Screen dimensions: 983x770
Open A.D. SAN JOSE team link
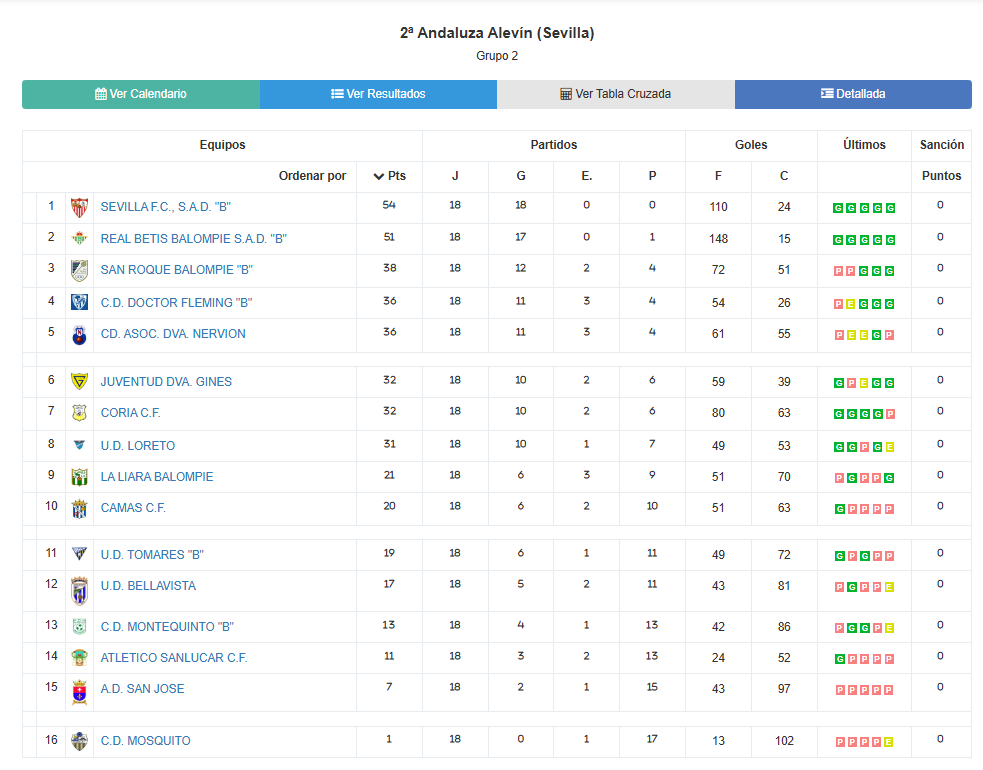click(x=142, y=688)
